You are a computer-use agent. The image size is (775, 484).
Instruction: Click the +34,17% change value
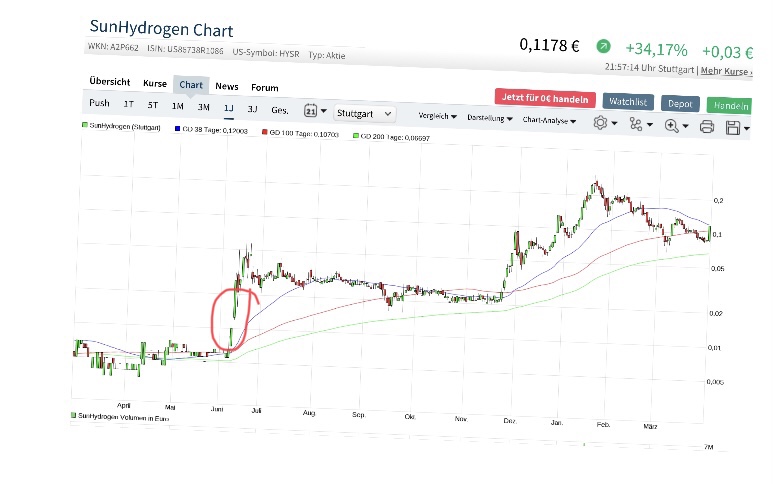coord(656,49)
